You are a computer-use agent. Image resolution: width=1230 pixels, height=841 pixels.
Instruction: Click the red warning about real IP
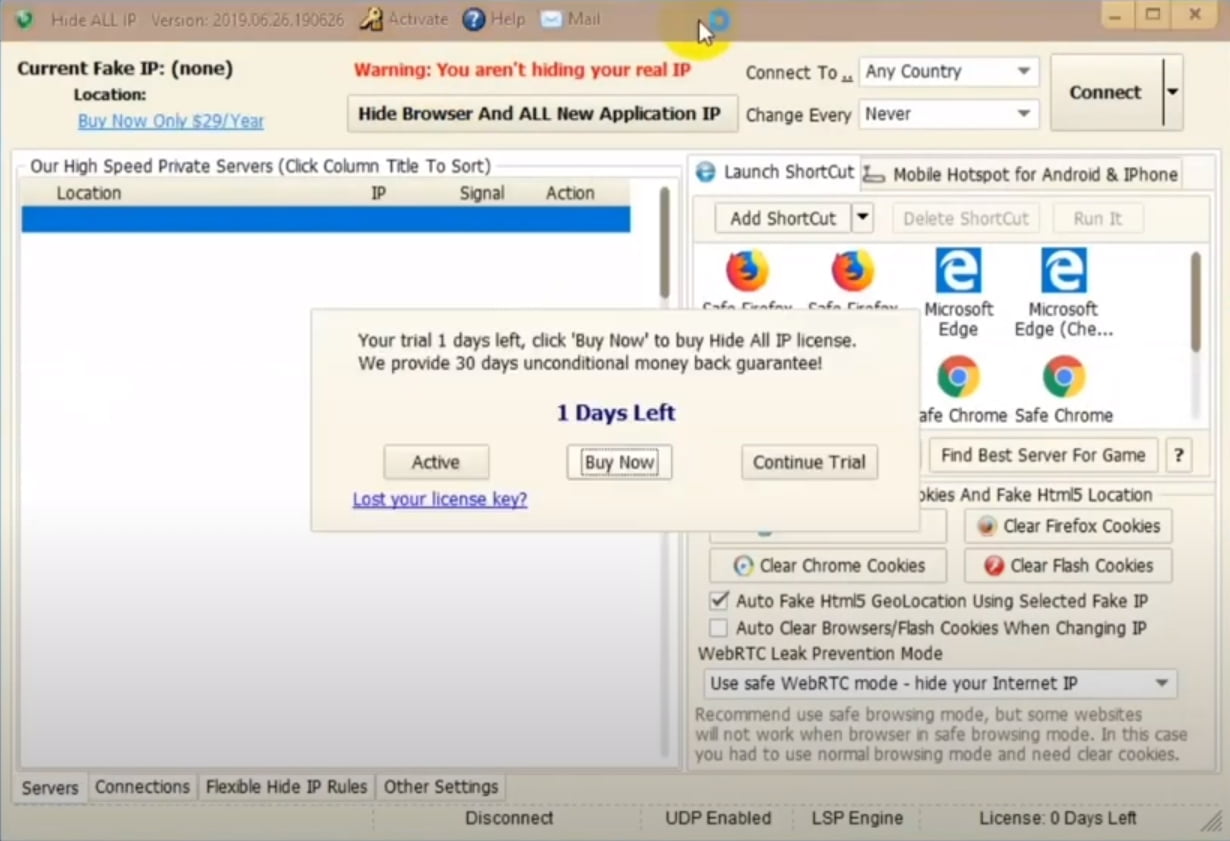click(x=522, y=70)
